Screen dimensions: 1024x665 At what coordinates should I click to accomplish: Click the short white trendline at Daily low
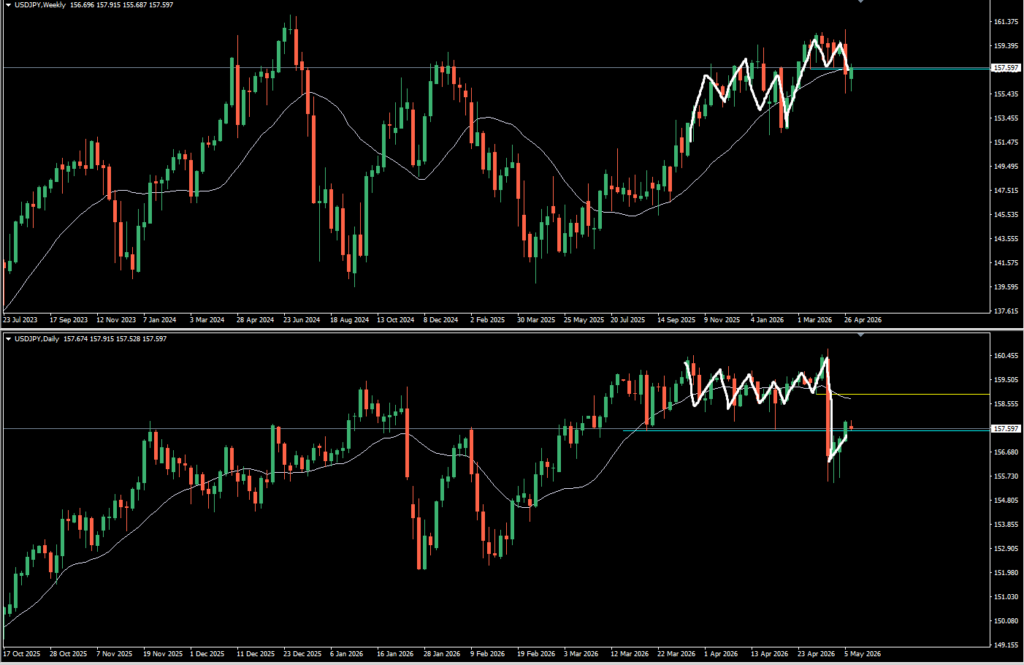coord(837,449)
